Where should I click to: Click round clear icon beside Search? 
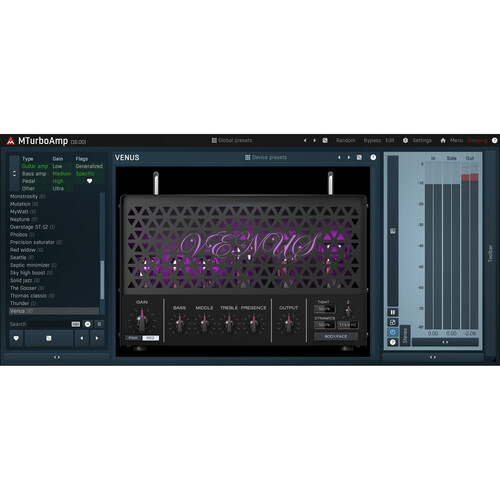[x=88, y=324]
